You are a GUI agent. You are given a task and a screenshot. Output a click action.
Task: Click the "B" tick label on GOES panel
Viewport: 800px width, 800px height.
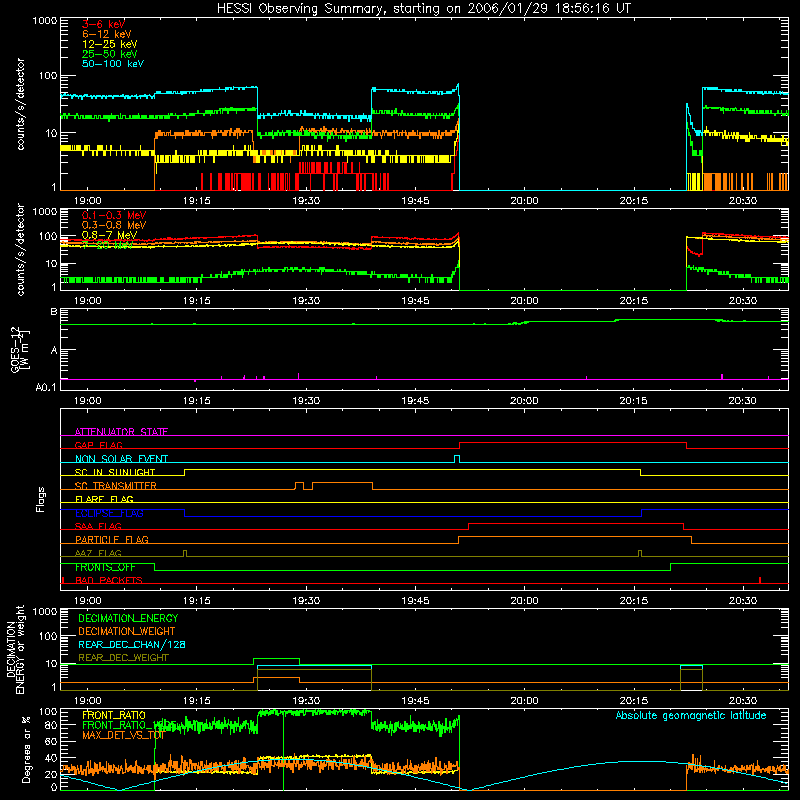tap(54, 312)
